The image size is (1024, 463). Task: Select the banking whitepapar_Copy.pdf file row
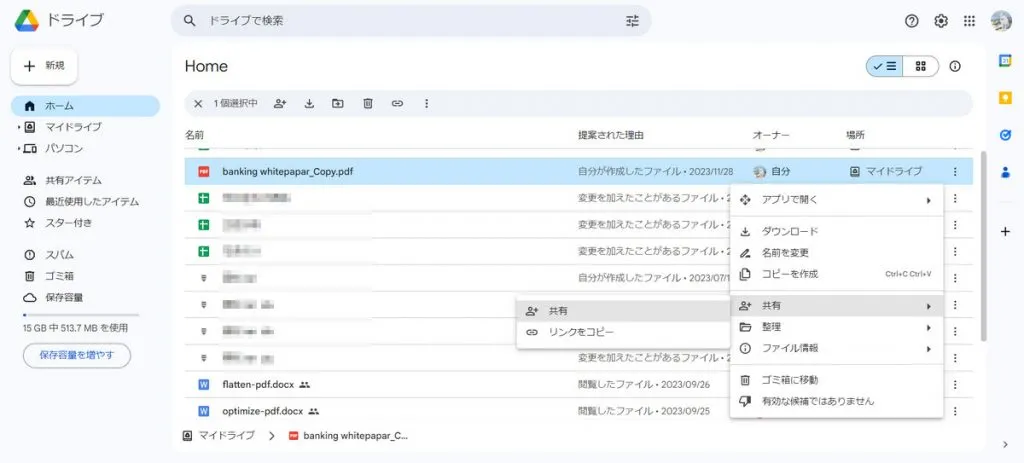click(579, 172)
